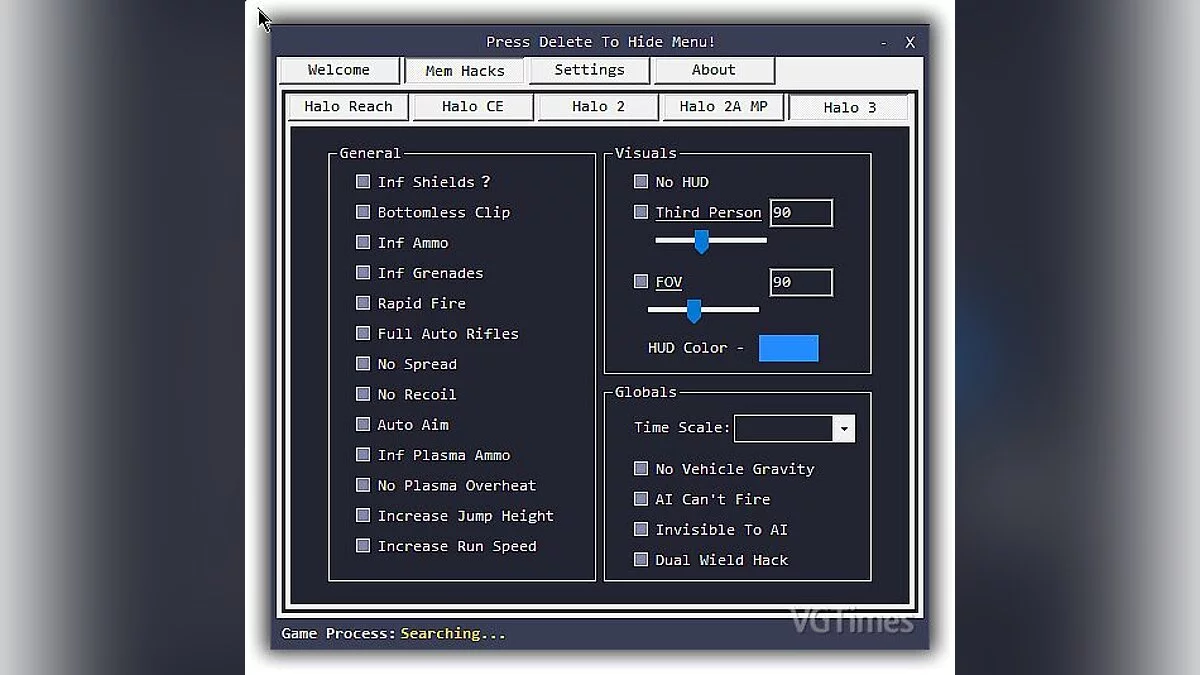Tick Increase Run Speed checkbox
The height and width of the screenshot is (675, 1200).
(363, 546)
